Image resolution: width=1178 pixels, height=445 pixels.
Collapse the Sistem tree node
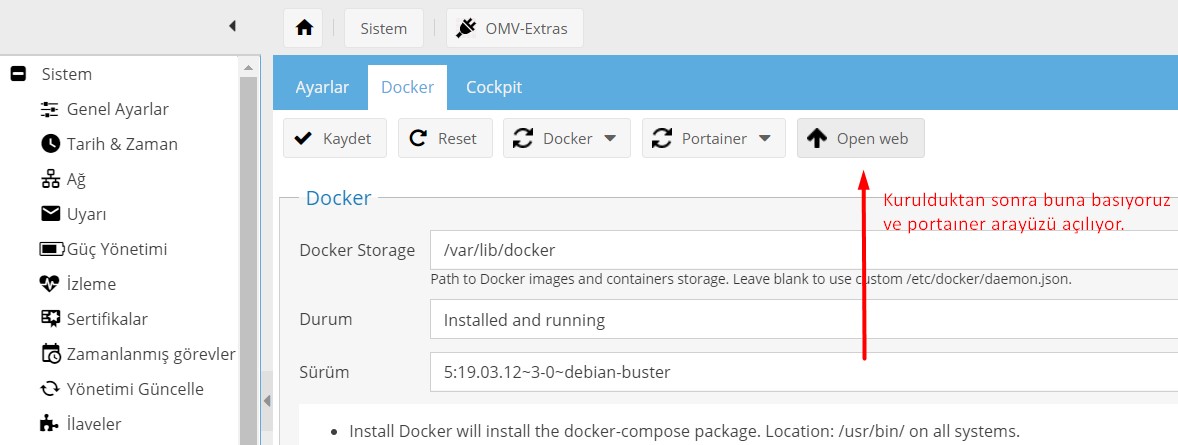pyautogui.click(x=18, y=74)
